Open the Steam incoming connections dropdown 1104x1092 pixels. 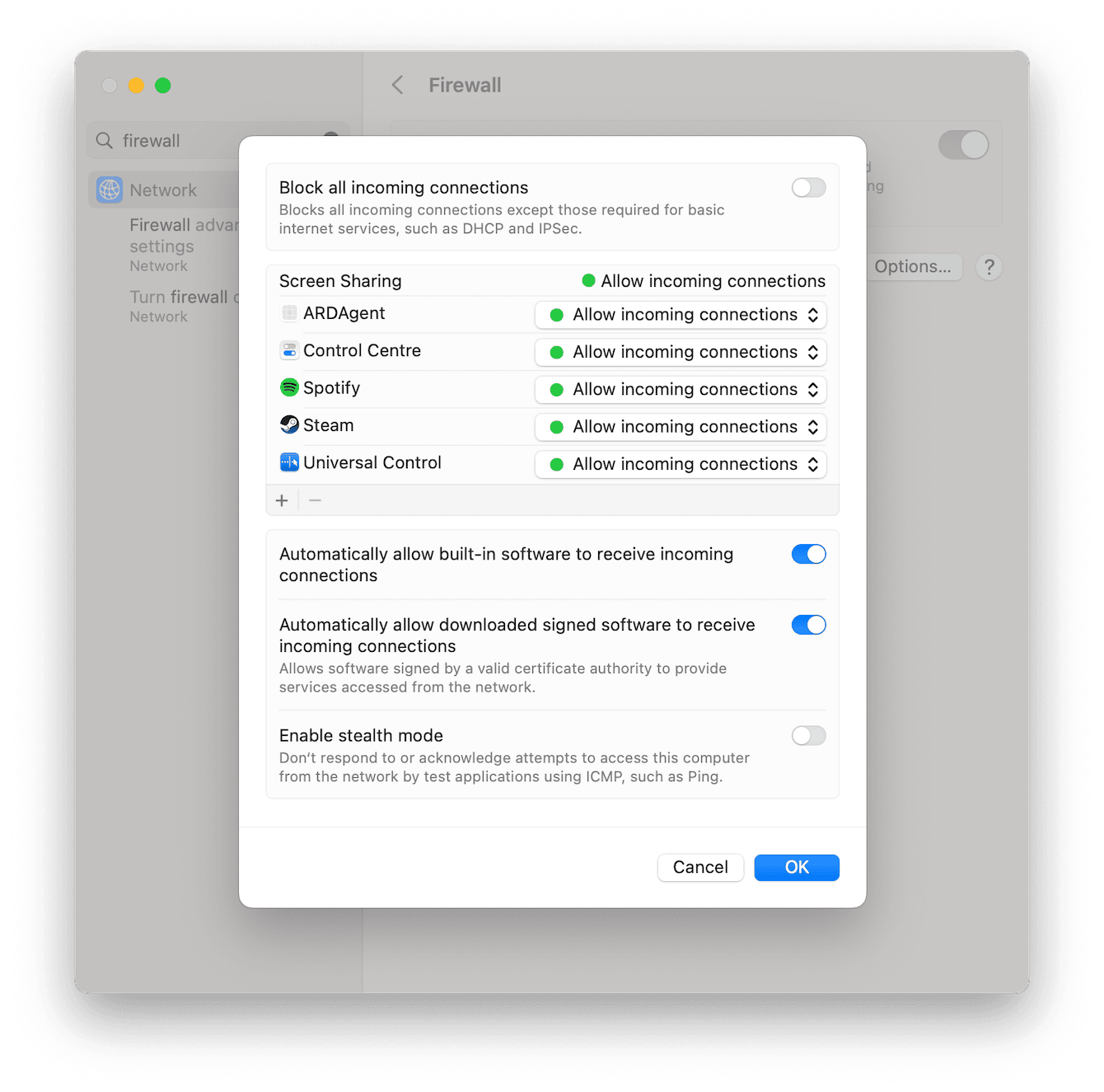click(680, 426)
